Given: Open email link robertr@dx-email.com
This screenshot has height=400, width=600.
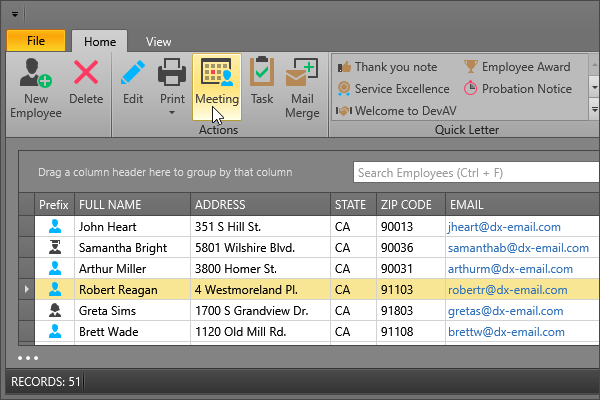Looking at the screenshot, I should pyautogui.click(x=507, y=290).
